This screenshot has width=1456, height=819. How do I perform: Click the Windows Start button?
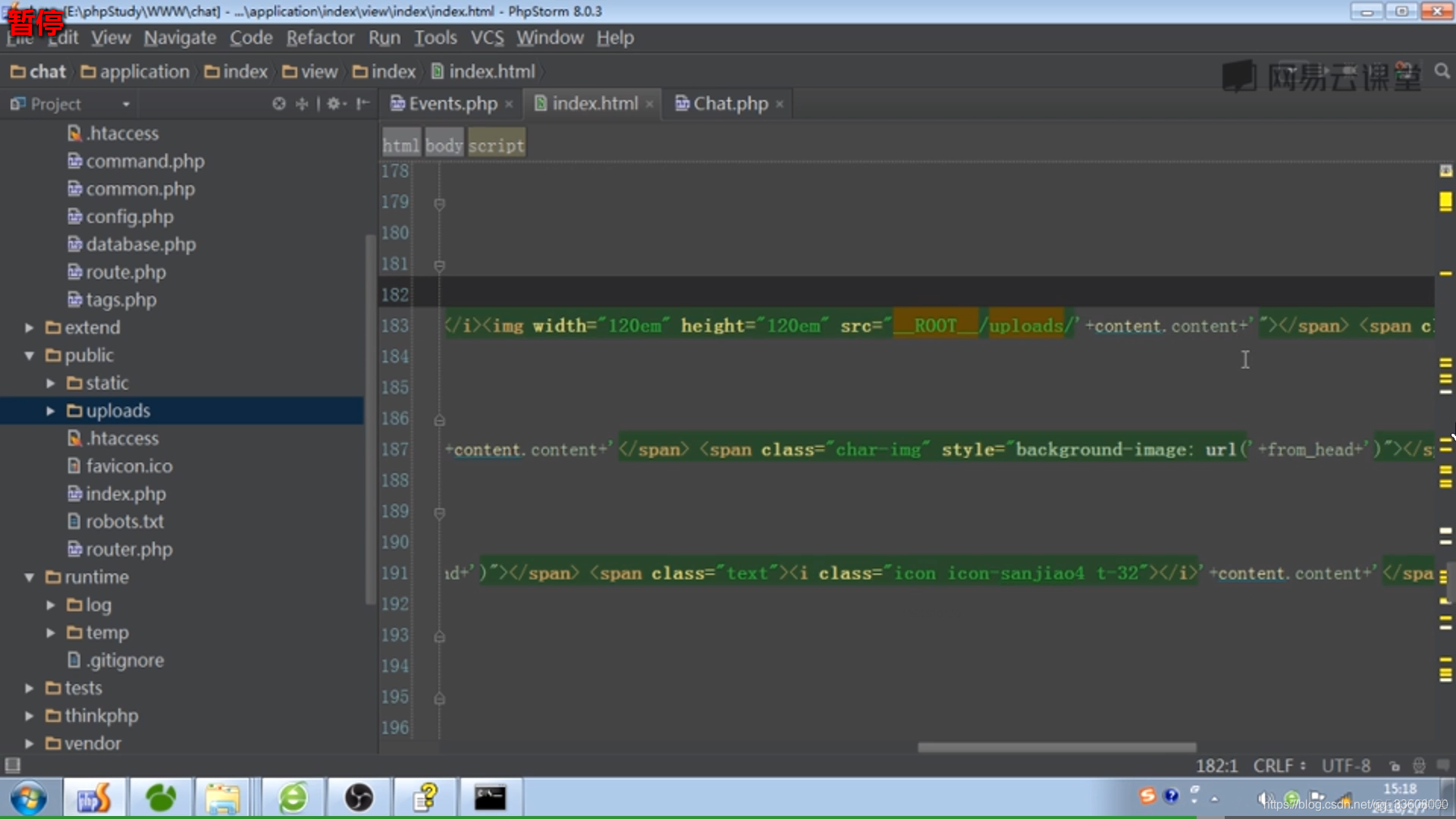[x=29, y=798]
